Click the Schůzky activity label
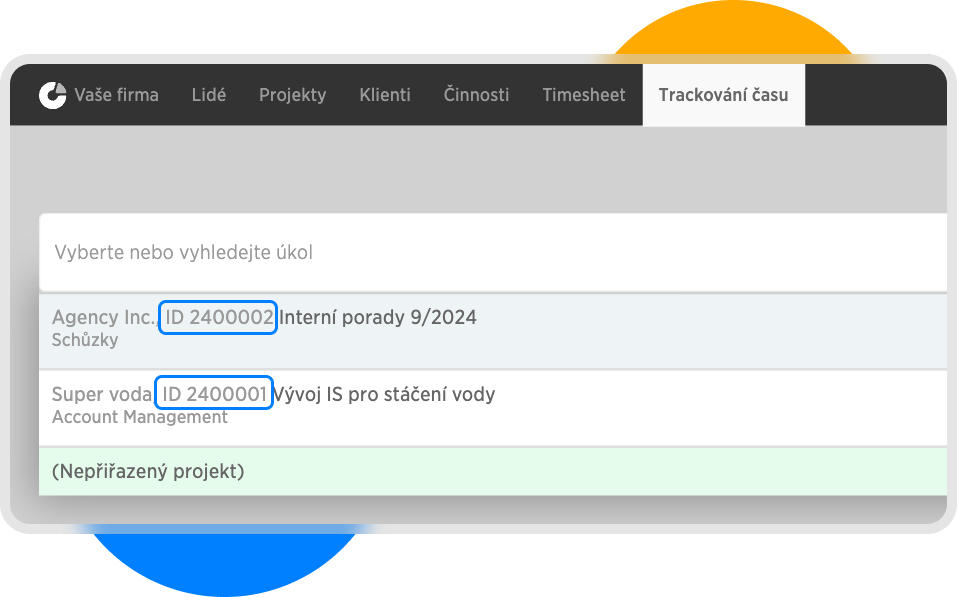Image resolution: width=957 pixels, height=597 pixels. (x=85, y=340)
